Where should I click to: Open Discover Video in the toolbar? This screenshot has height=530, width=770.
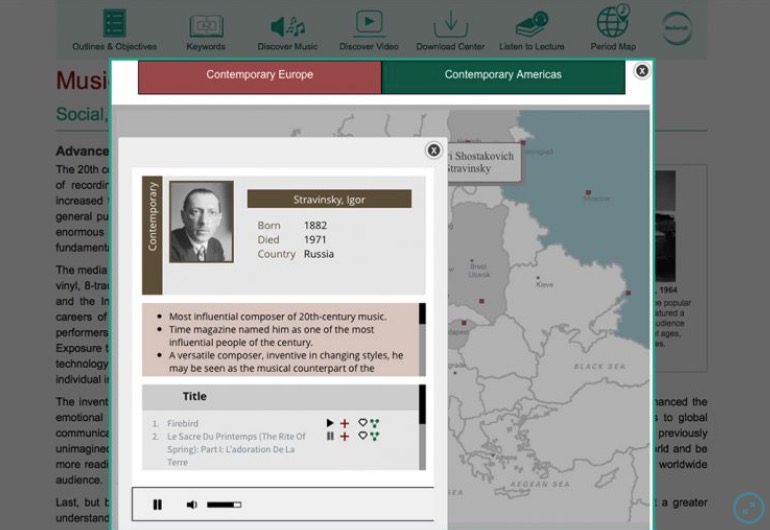[x=368, y=28]
